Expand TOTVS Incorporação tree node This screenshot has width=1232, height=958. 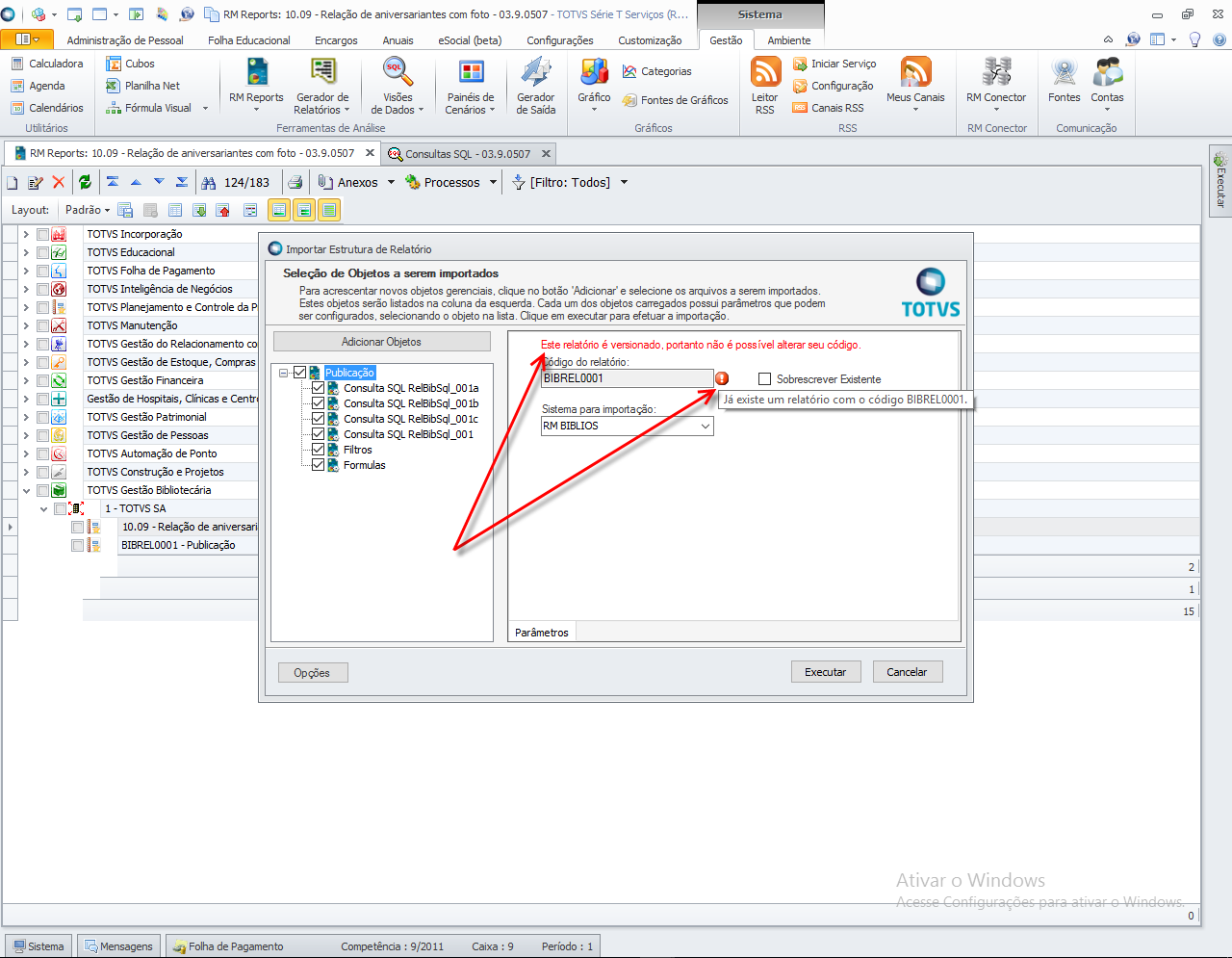(x=26, y=234)
